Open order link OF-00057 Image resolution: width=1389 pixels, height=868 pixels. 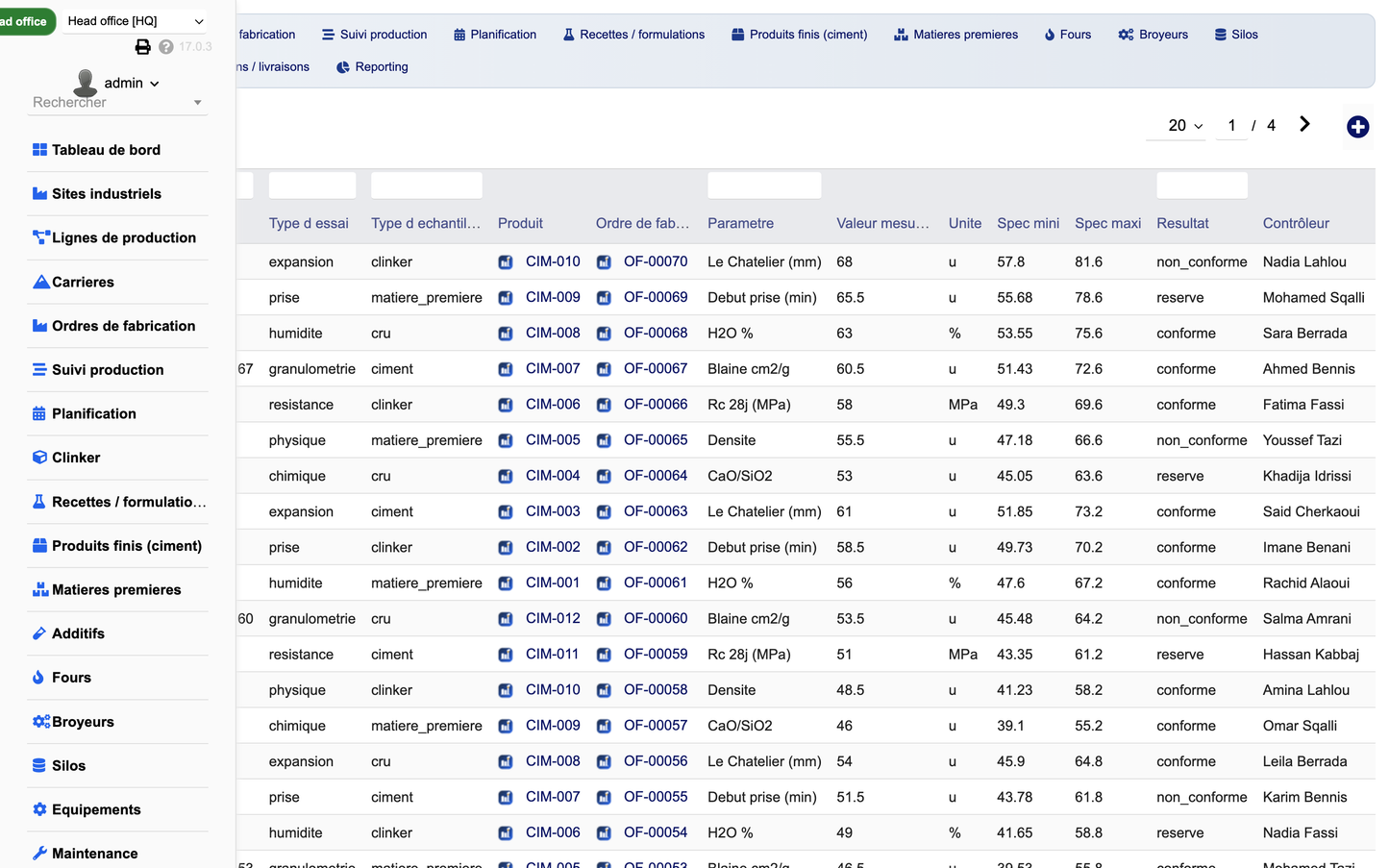click(x=656, y=725)
